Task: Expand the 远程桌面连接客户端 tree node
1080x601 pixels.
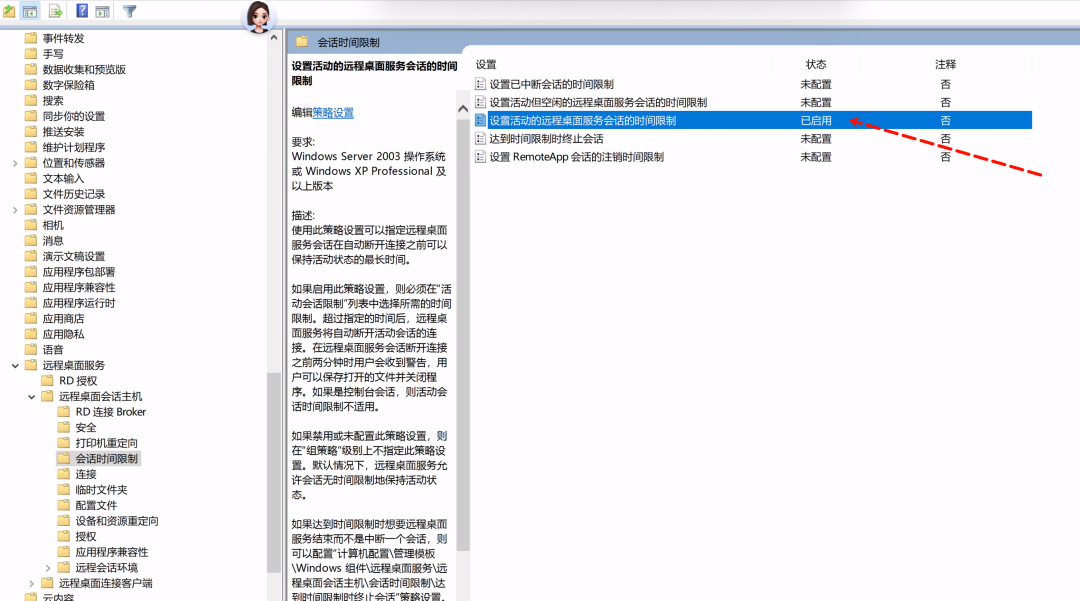Action: [x=32, y=583]
